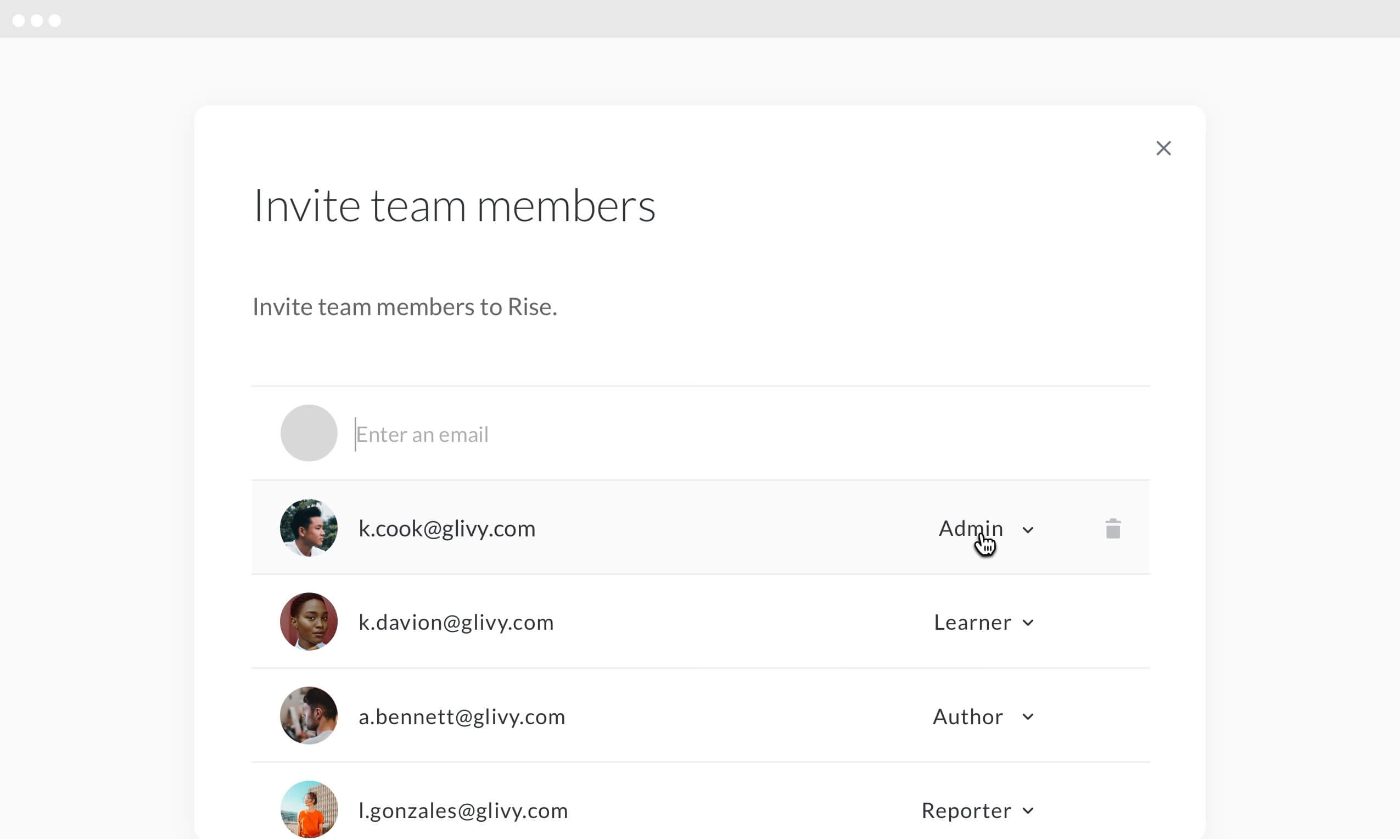This screenshot has height=840, width=1400.
Task: Click the chevron next to Learner
Action: [1028, 623]
